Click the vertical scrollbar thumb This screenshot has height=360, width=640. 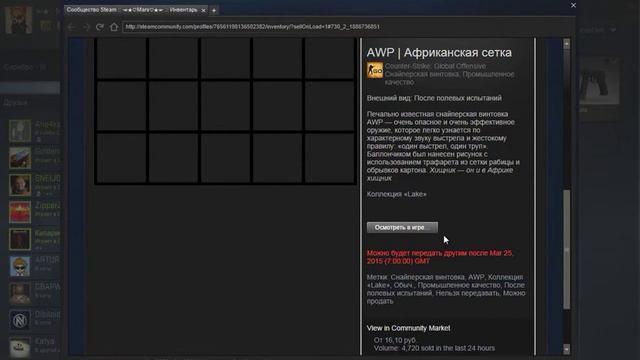pyautogui.click(x=566, y=249)
